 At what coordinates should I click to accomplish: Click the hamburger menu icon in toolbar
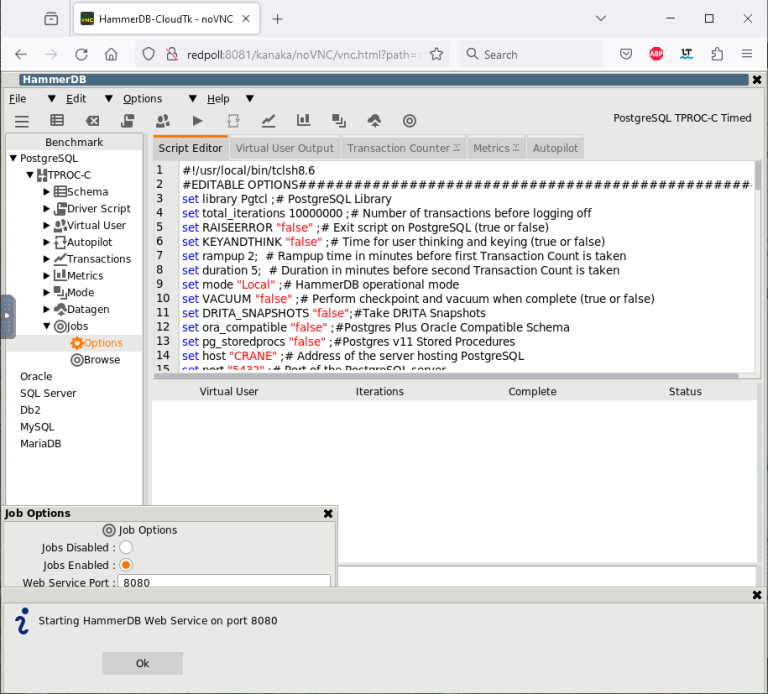tap(21, 121)
